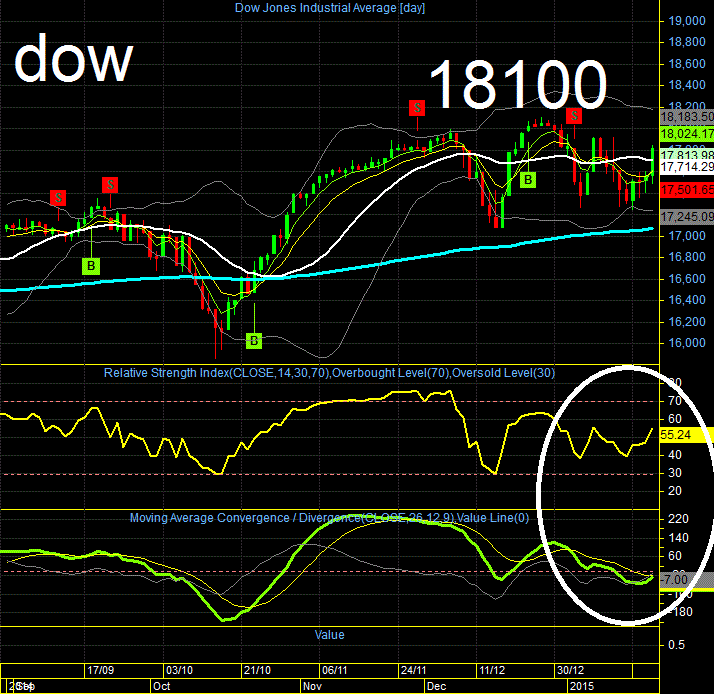
Task: Click the 220 label on MACD axis
Action: pos(678,519)
